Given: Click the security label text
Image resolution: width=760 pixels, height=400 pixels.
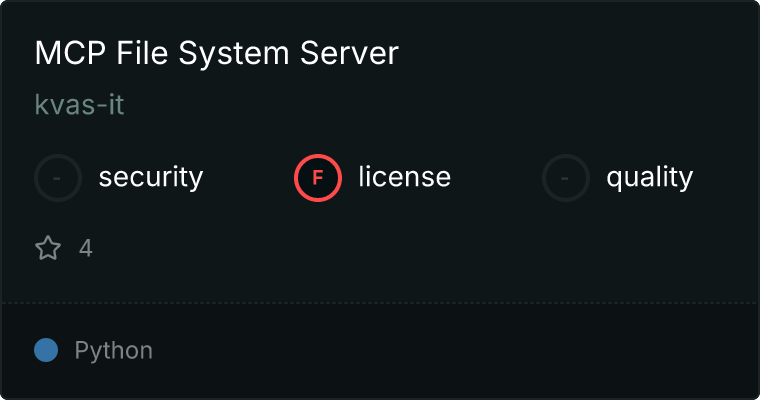Looking at the screenshot, I should point(151,178).
